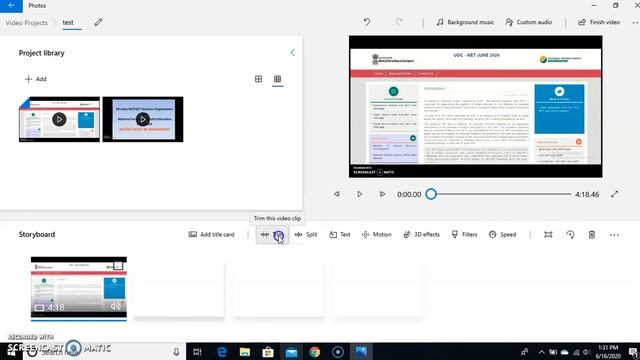This screenshot has width=640, height=360.
Task: Click Finish video to export
Action: [x=599, y=22]
